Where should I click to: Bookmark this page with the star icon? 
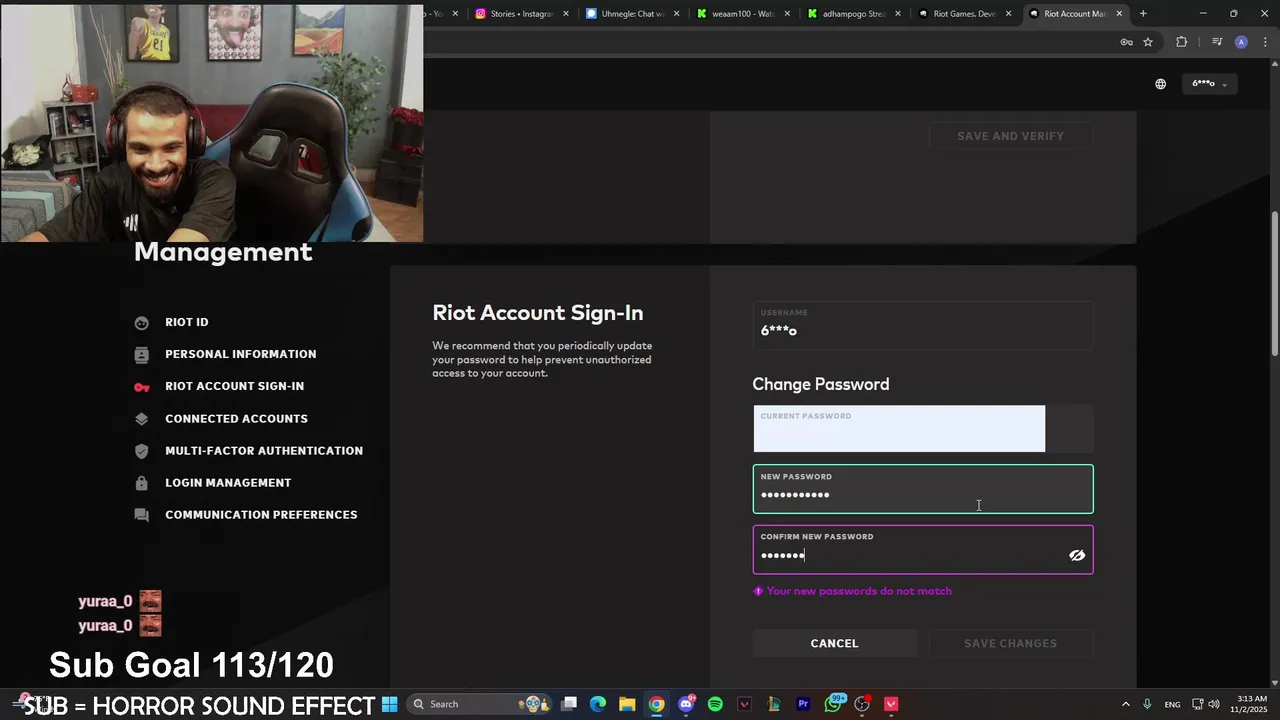pos(1148,42)
